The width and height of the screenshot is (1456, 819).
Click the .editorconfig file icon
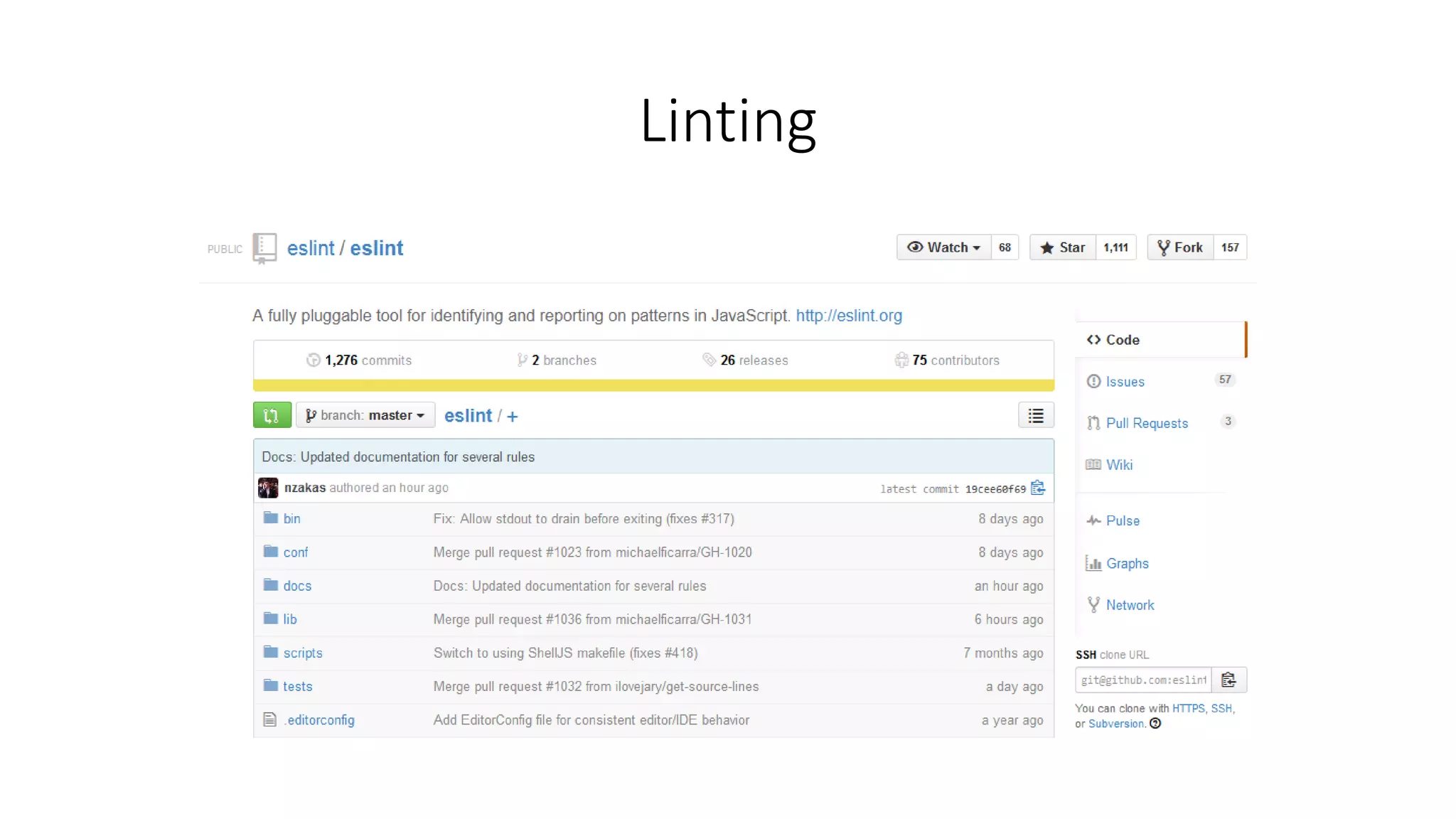269,719
